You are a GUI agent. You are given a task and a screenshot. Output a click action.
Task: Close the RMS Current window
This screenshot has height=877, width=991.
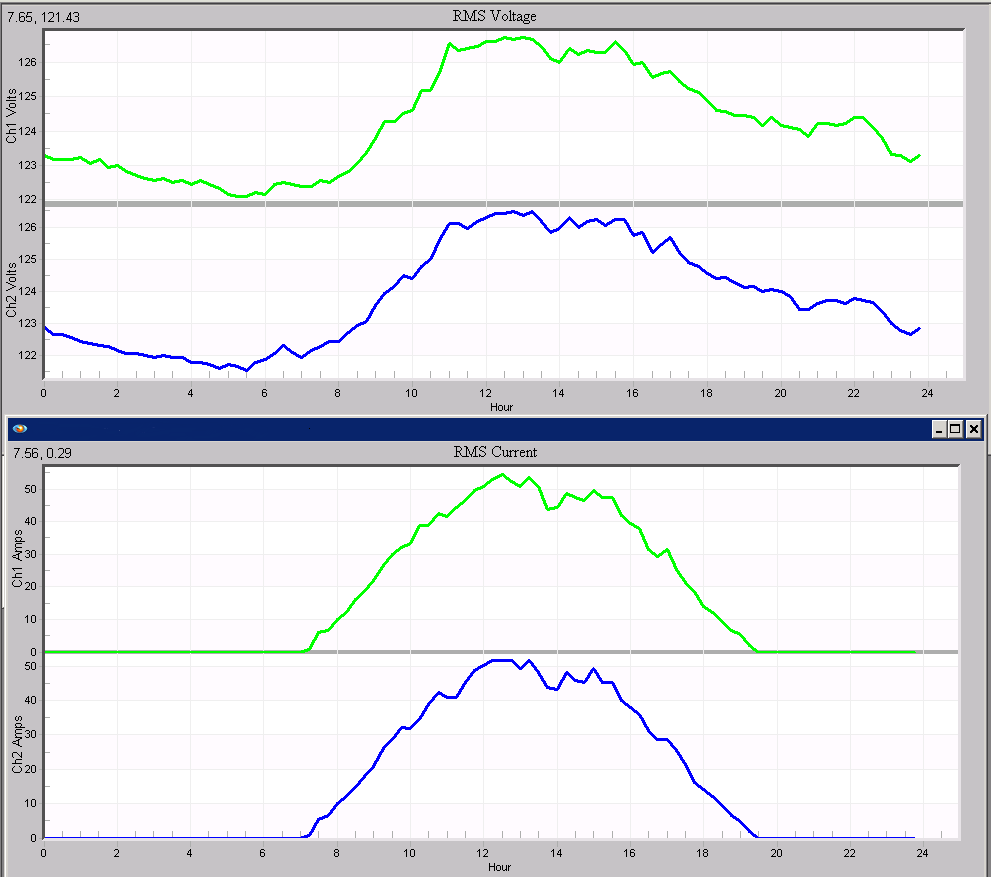coord(973,430)
